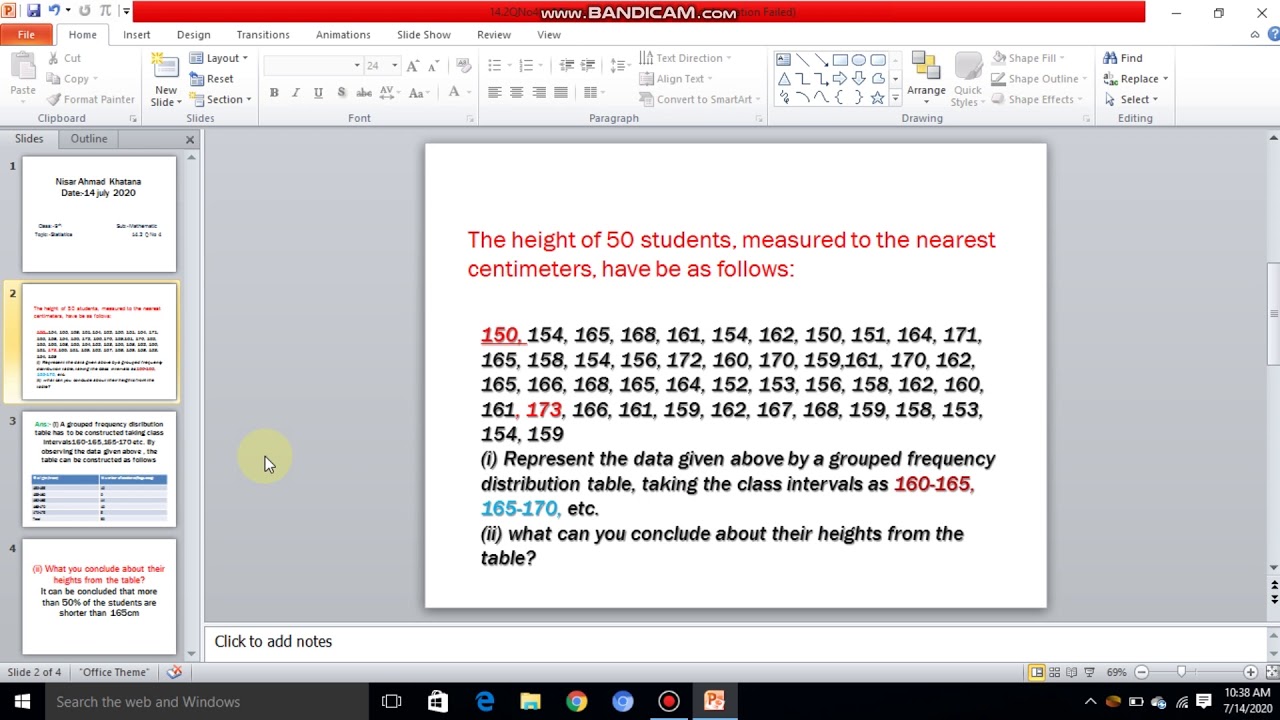Open the Font dialog launcher
Viewport: 1280px width, 720px height.
click(x=470, y=119)
